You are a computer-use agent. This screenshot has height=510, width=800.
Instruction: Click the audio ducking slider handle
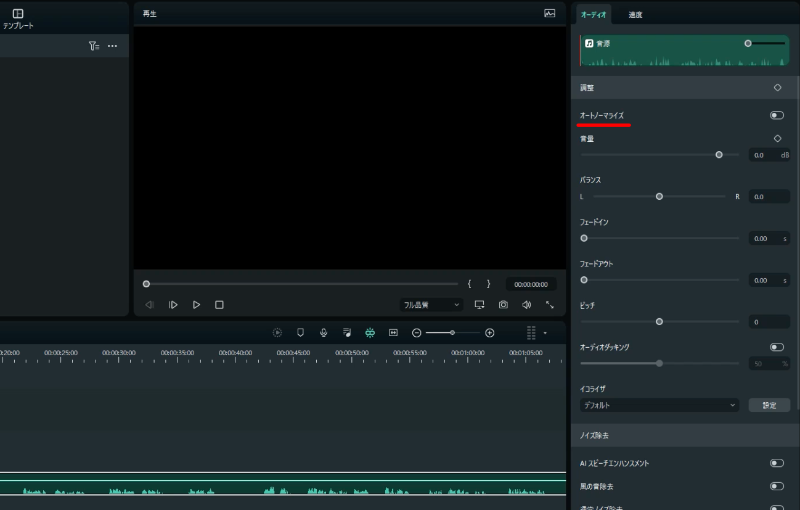pyautogui.click(x=659, y=363)
